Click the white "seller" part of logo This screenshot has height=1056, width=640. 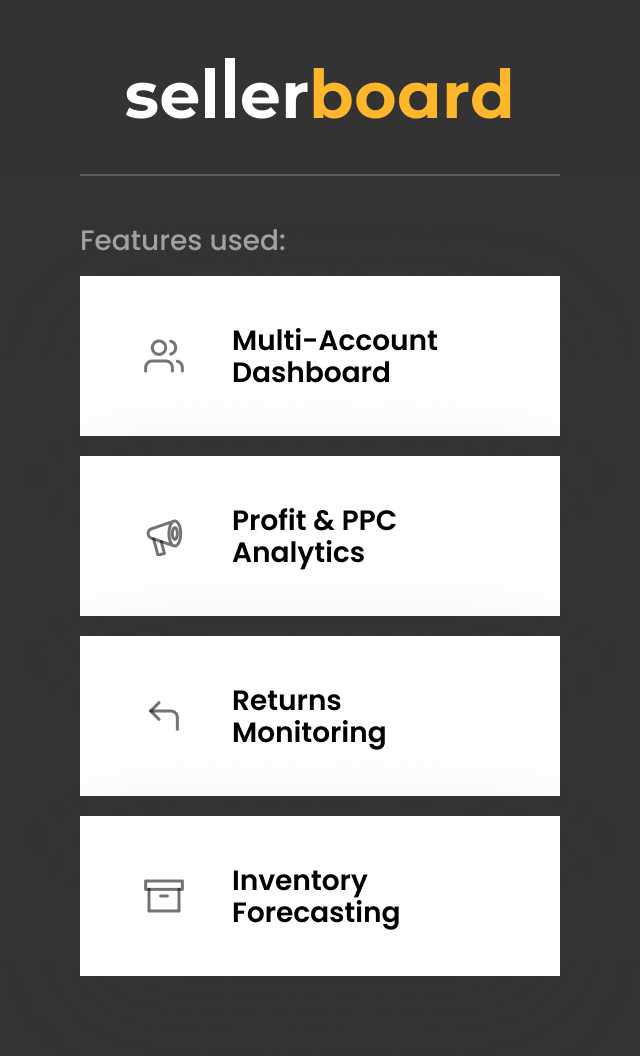tap(218, 96)
